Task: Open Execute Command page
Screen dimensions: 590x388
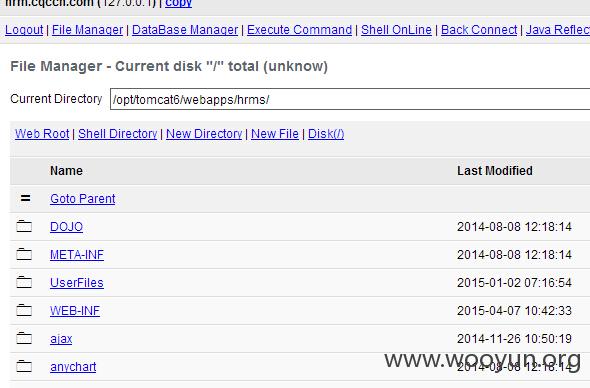Action: click(x=300, y=30)
